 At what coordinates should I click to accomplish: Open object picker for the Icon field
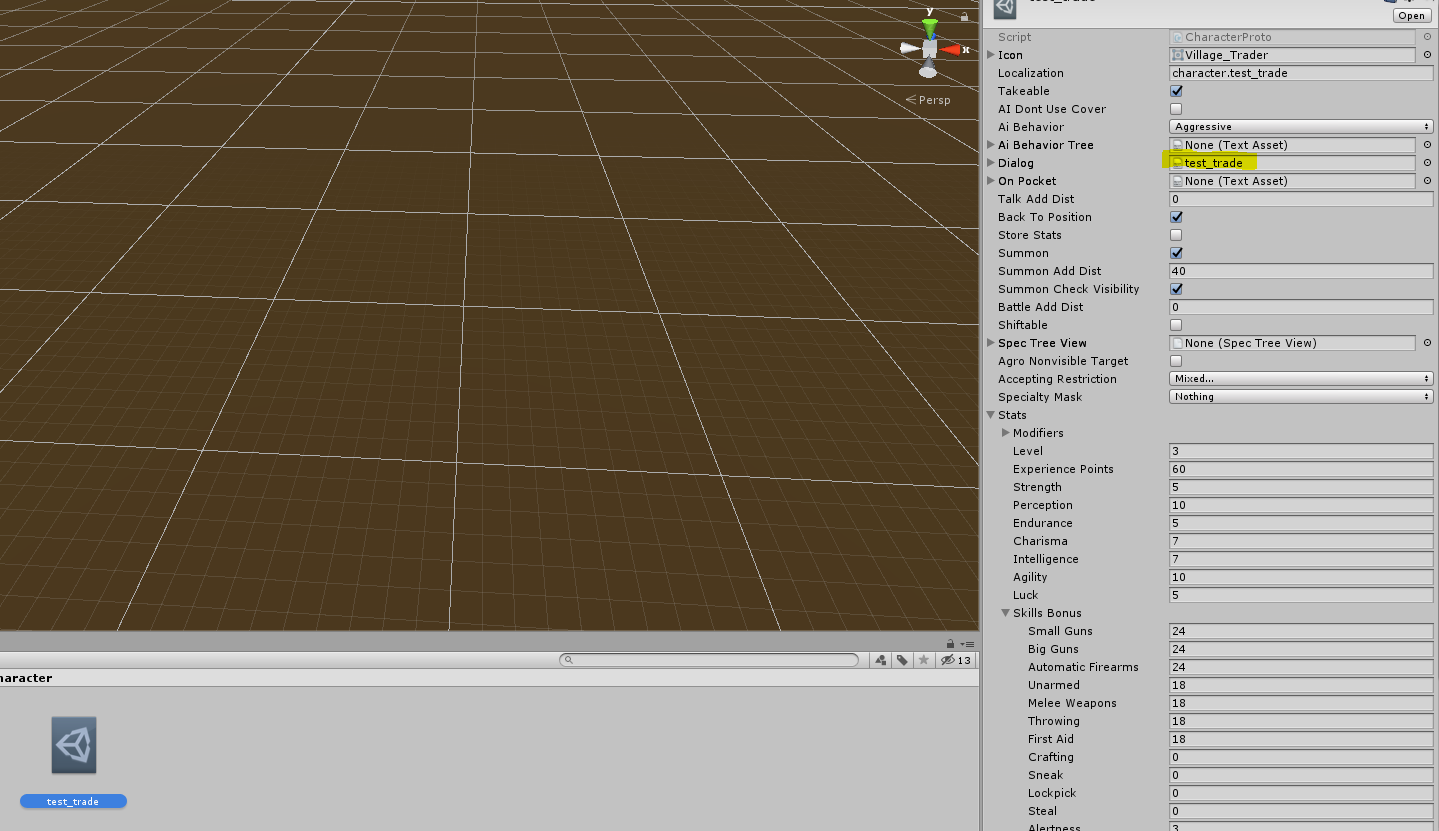1427,55
